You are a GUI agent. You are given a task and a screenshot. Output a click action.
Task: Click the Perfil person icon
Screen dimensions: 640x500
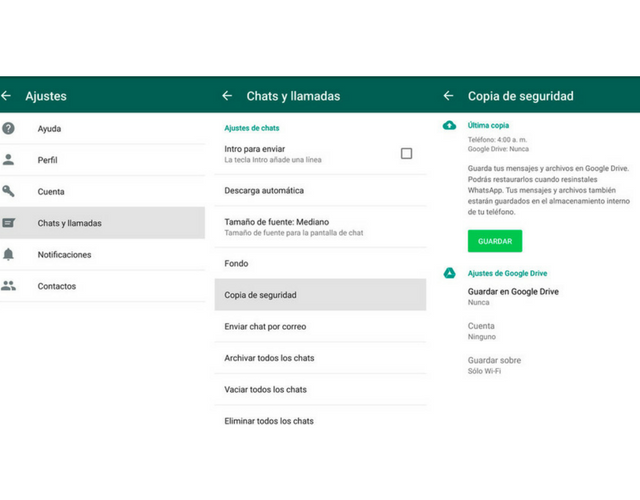9,160
